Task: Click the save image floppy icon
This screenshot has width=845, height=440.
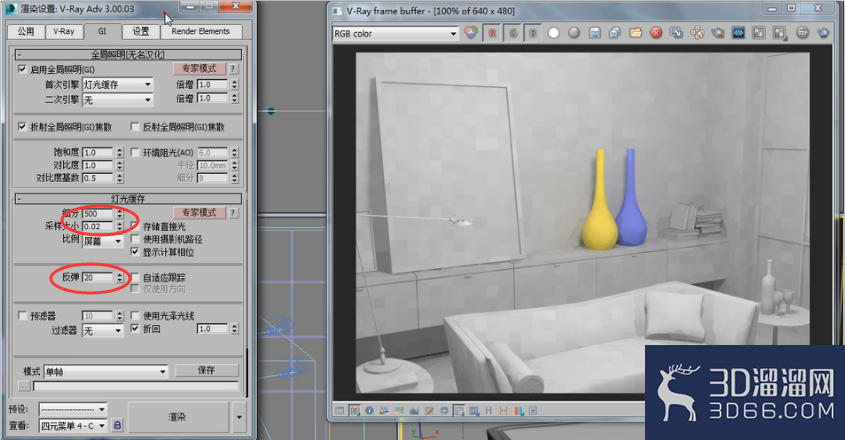Action: click(x=594, y=33)
